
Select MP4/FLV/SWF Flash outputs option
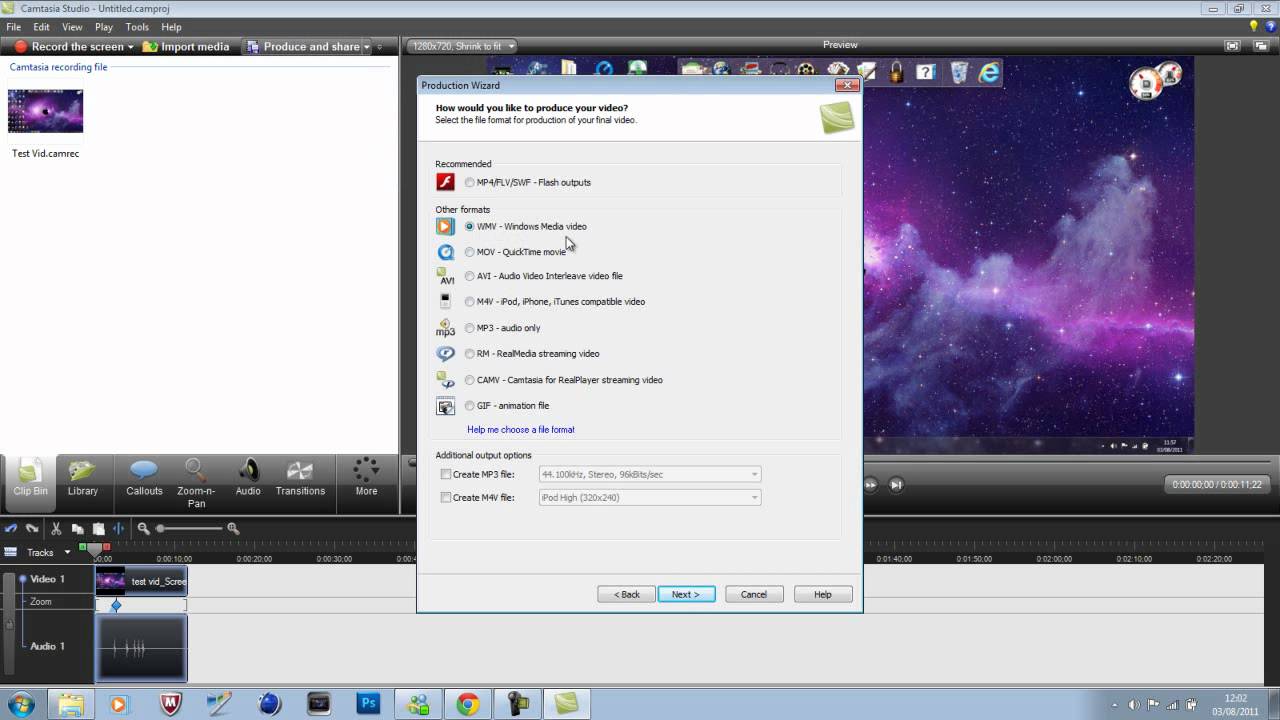(x=469, y=182)
